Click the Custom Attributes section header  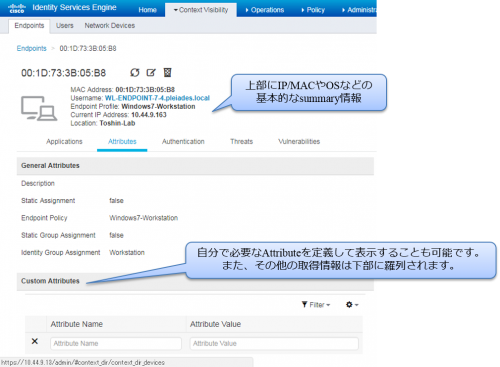[x=195, y=281]
